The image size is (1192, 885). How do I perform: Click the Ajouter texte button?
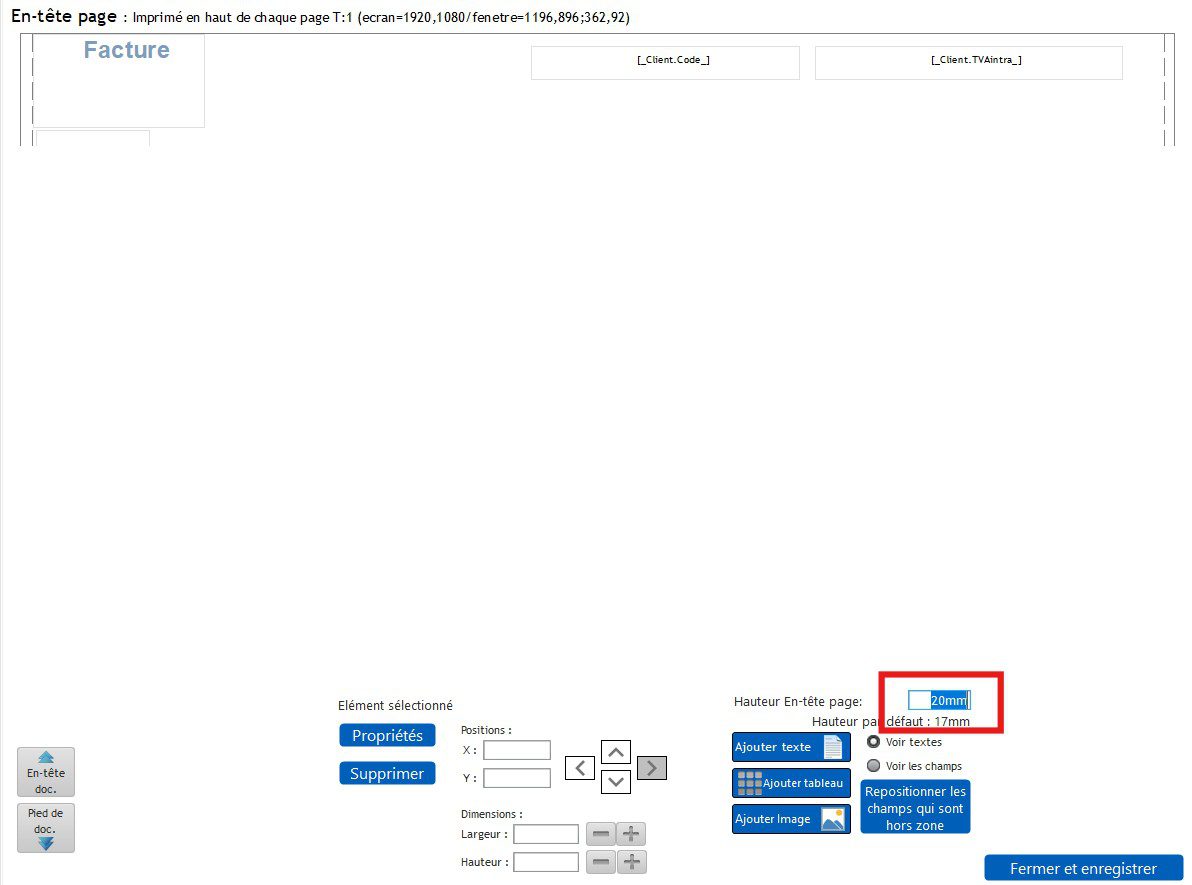[x=791, y=747]
